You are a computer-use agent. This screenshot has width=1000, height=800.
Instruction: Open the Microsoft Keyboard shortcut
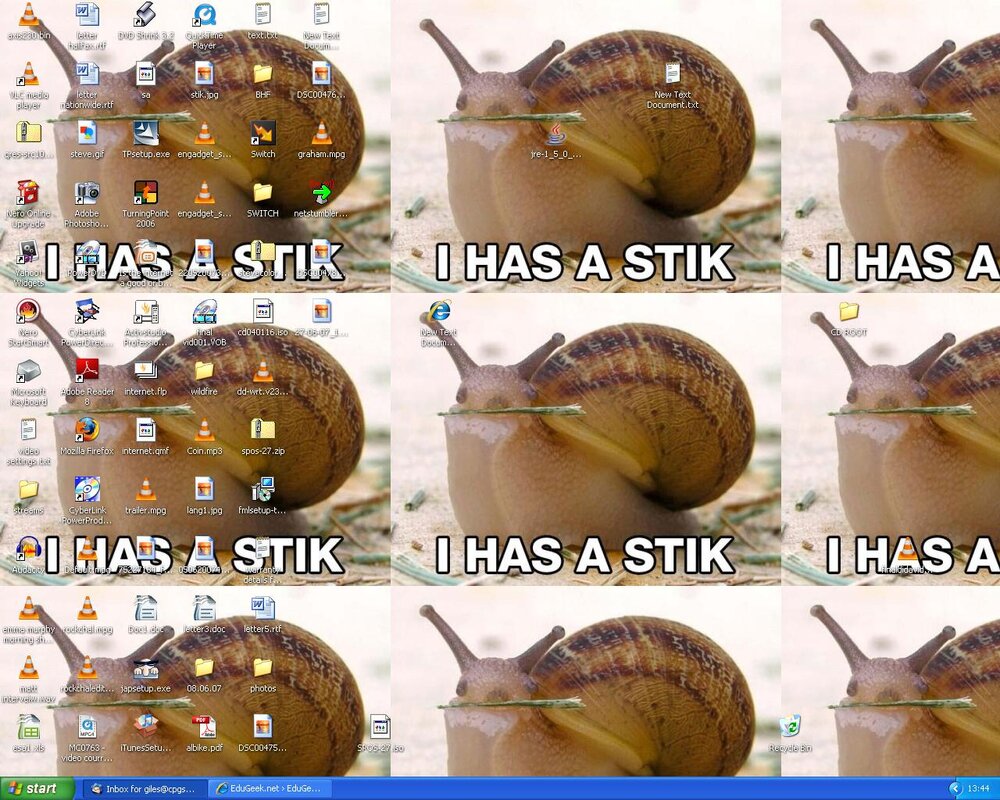pos(29,371)
